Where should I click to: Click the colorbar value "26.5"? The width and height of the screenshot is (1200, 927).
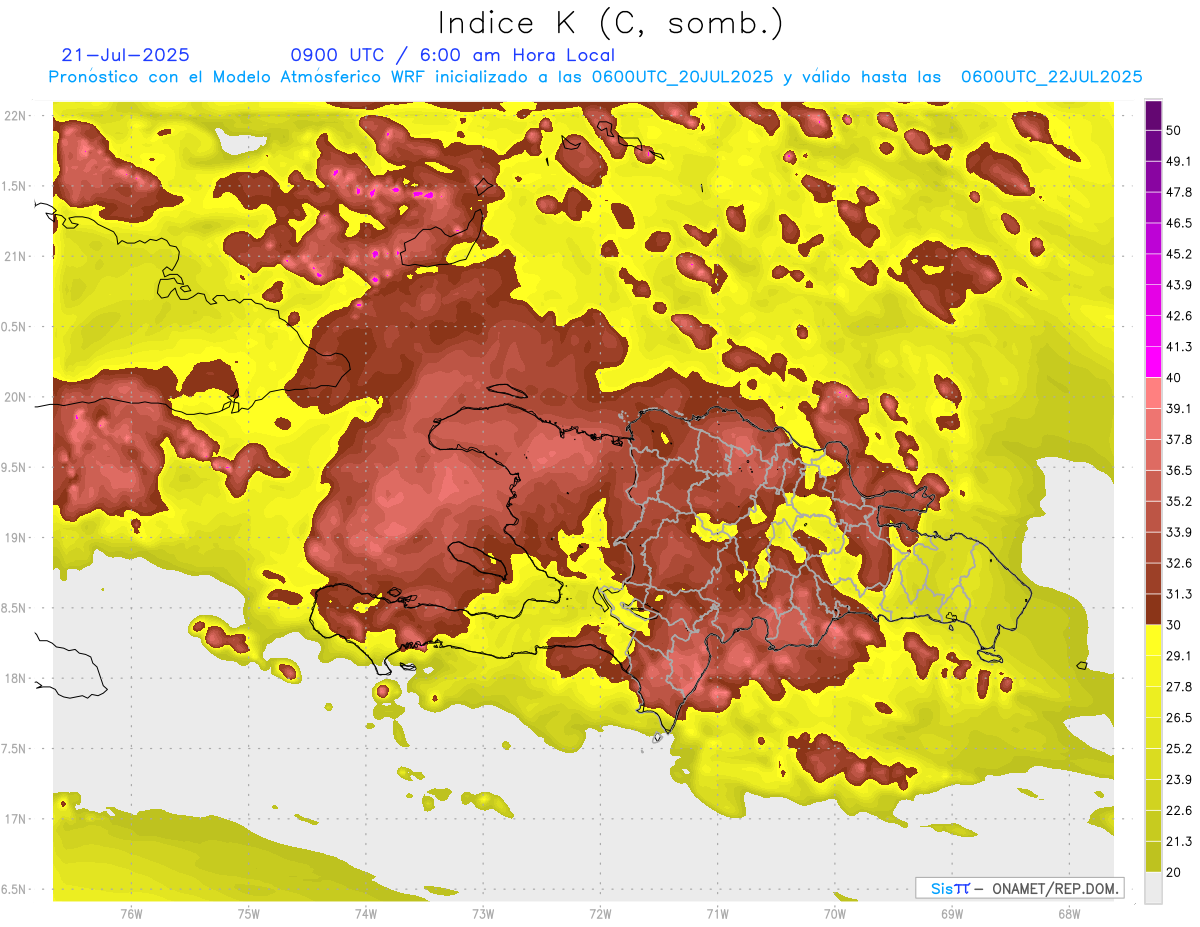coord(1179,717)
